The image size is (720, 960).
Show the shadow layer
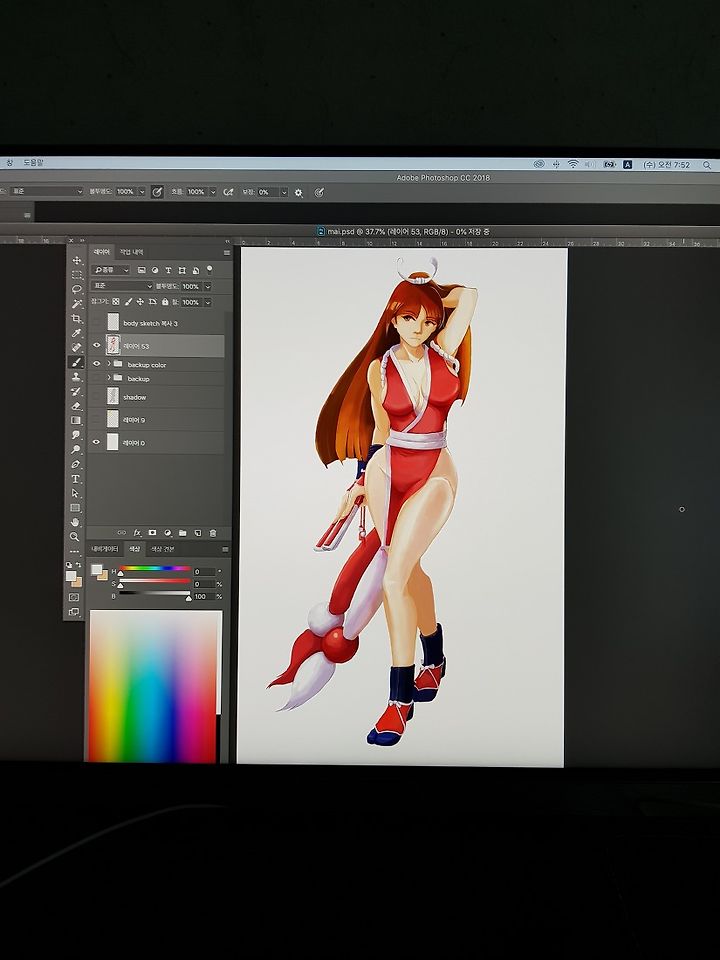pos(97,397)
